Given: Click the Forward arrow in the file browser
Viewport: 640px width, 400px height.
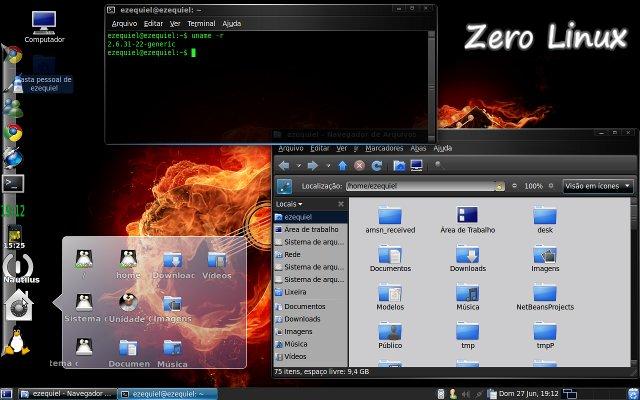Looking at the screenshot, I should 313,166.
